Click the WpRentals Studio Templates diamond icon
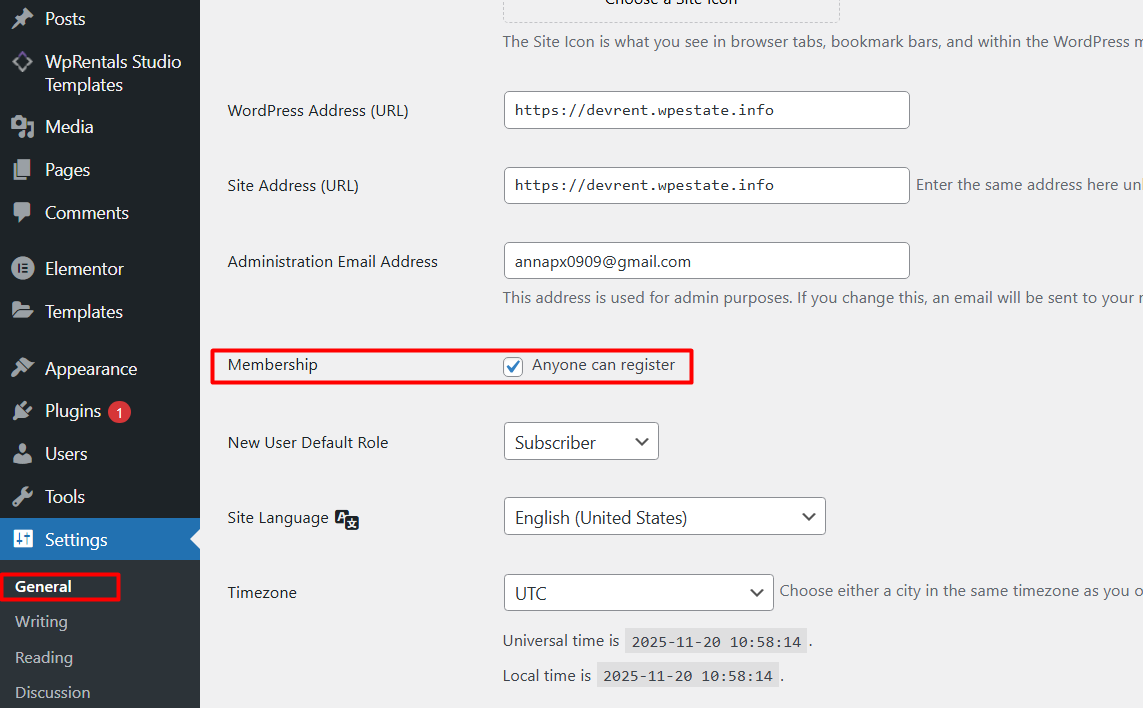1143x708 pixels. [x=22, y=62]
